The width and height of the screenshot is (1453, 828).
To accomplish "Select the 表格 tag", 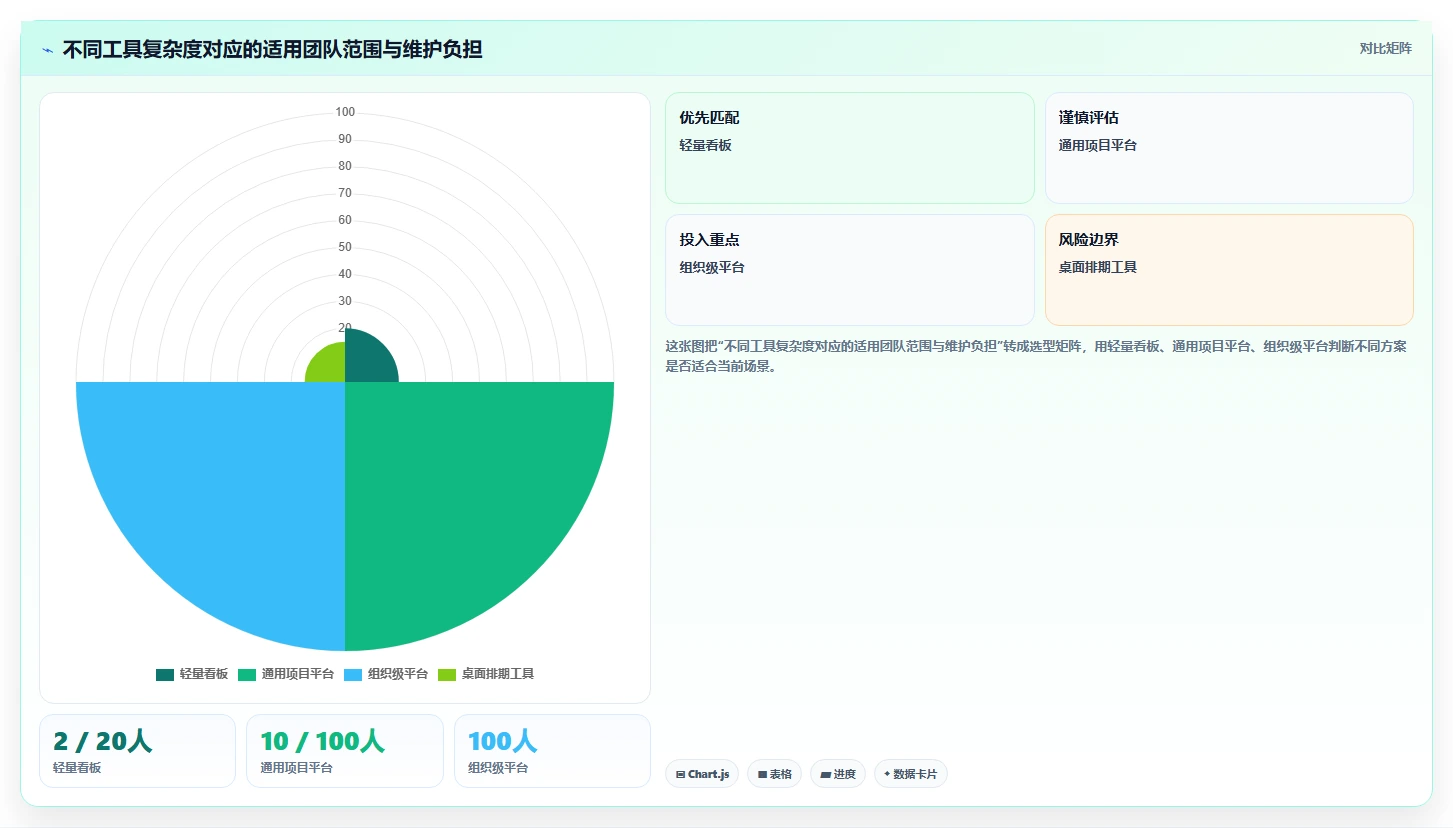I will (x=774, y=774).
